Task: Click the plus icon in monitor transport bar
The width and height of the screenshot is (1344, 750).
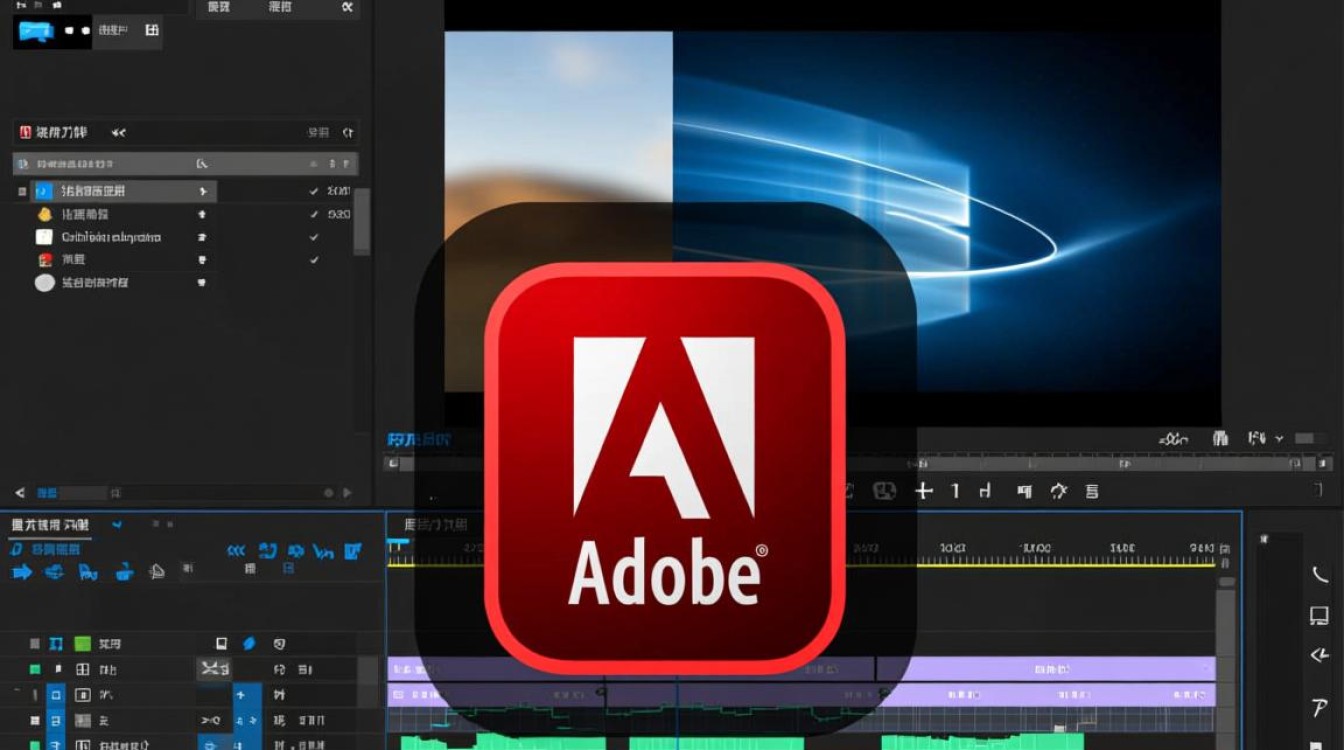Action: [x=924, y=491]
